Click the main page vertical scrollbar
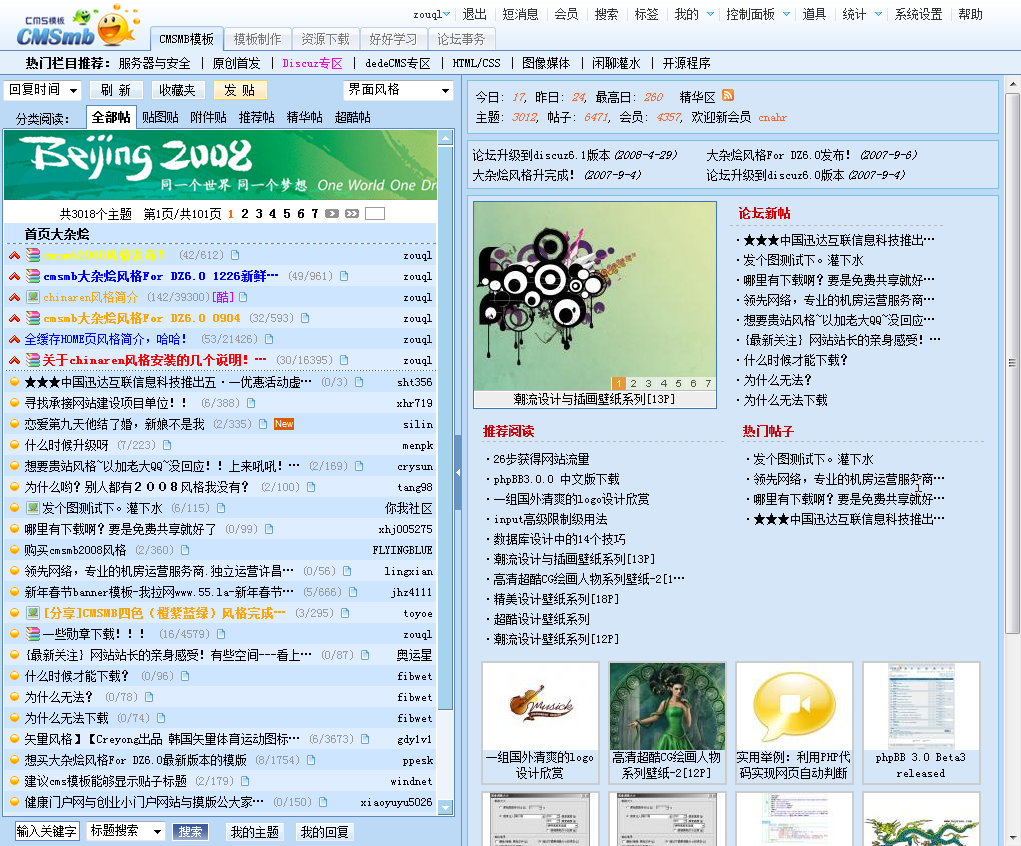1021x846 pixels. coord(1012,363)
